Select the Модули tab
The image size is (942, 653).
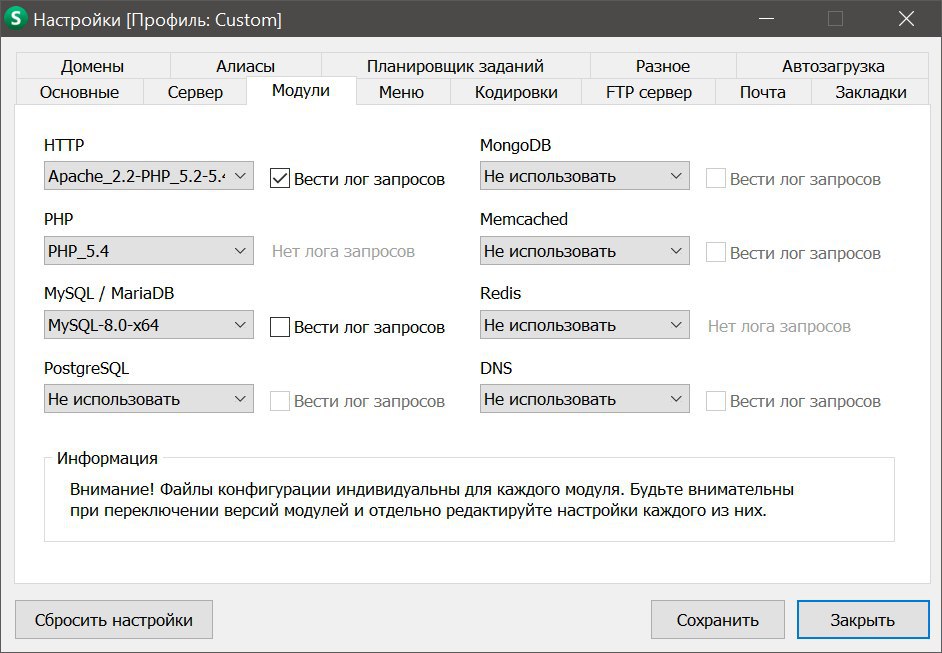pyautogui.click(x=301, y=91)
